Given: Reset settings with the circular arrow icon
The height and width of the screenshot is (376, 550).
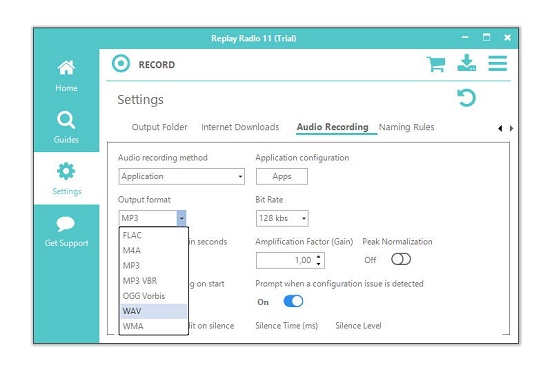Looking at the screenshot, I should [467, 98].
